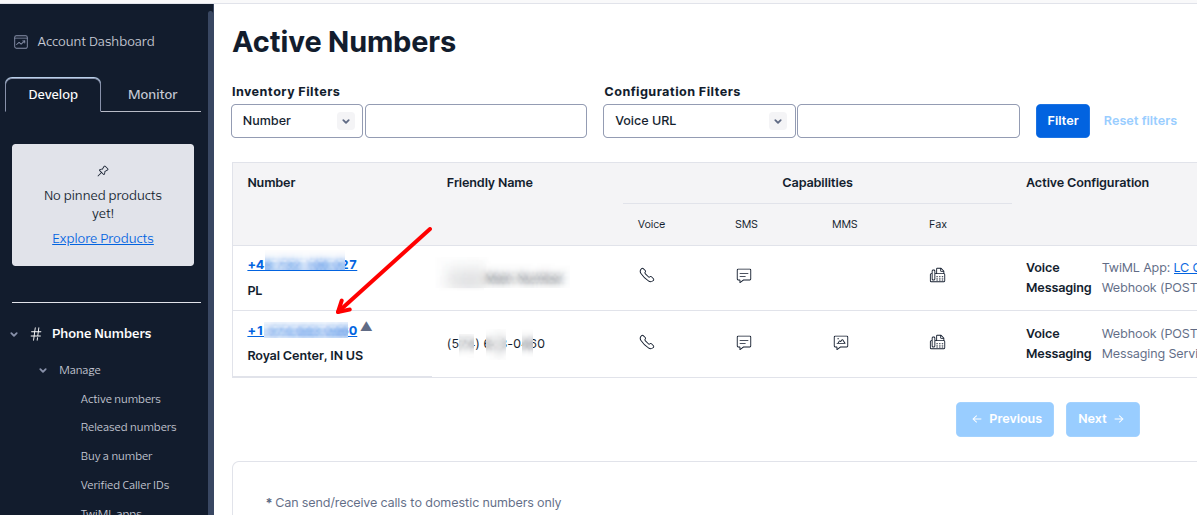This screenshot has width=1197, height=515.
Task: Click Fax capability icon for PL number
Action: 937,276
